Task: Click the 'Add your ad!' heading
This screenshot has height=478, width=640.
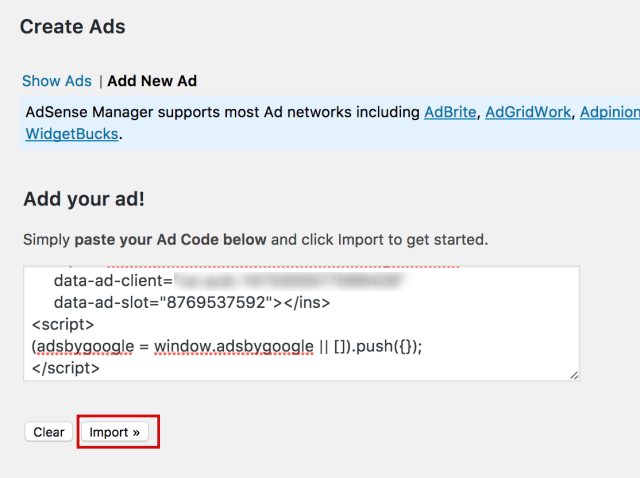Action: click(x=84, y=199)
